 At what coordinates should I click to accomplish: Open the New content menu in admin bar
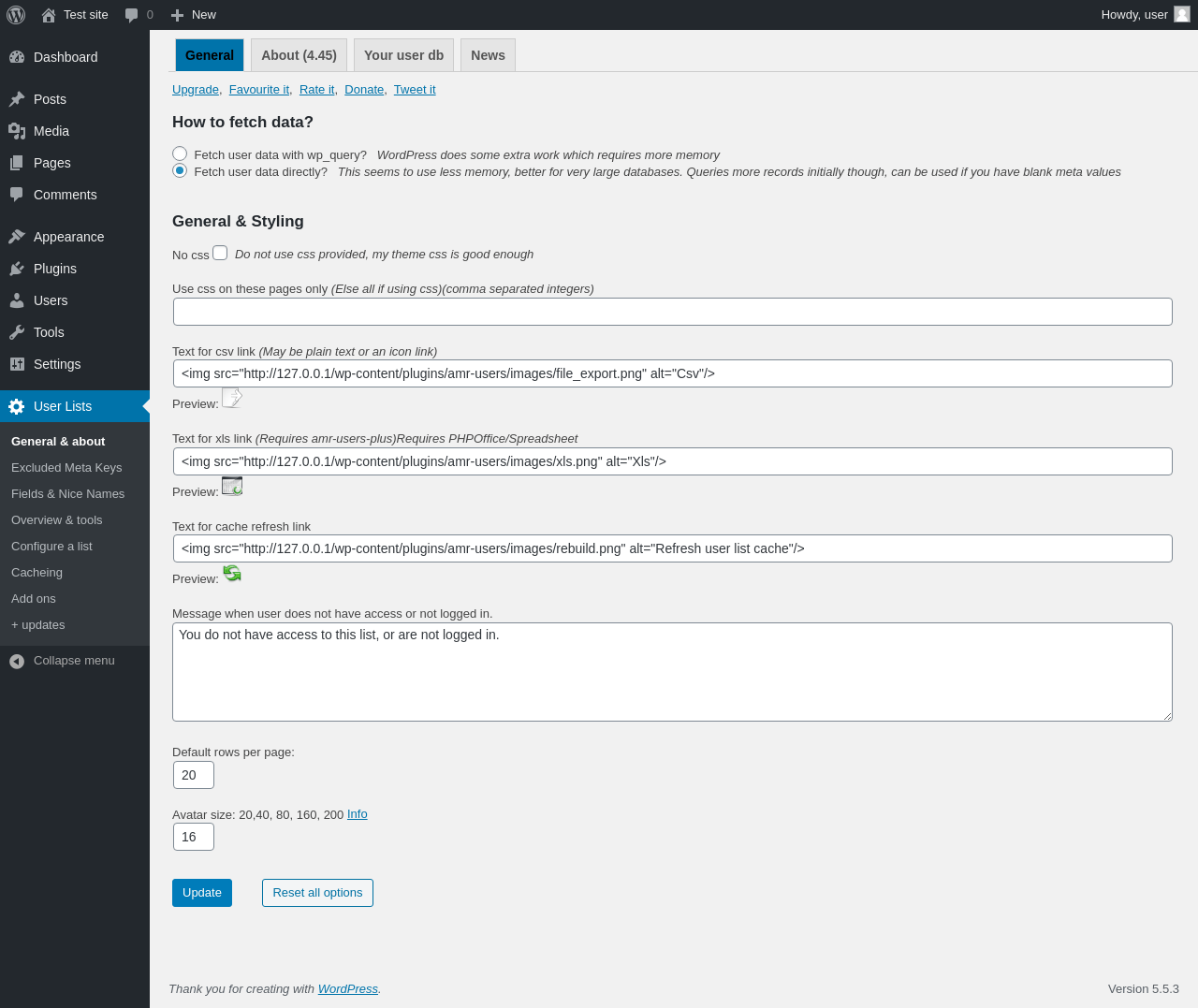coord(194,15)
